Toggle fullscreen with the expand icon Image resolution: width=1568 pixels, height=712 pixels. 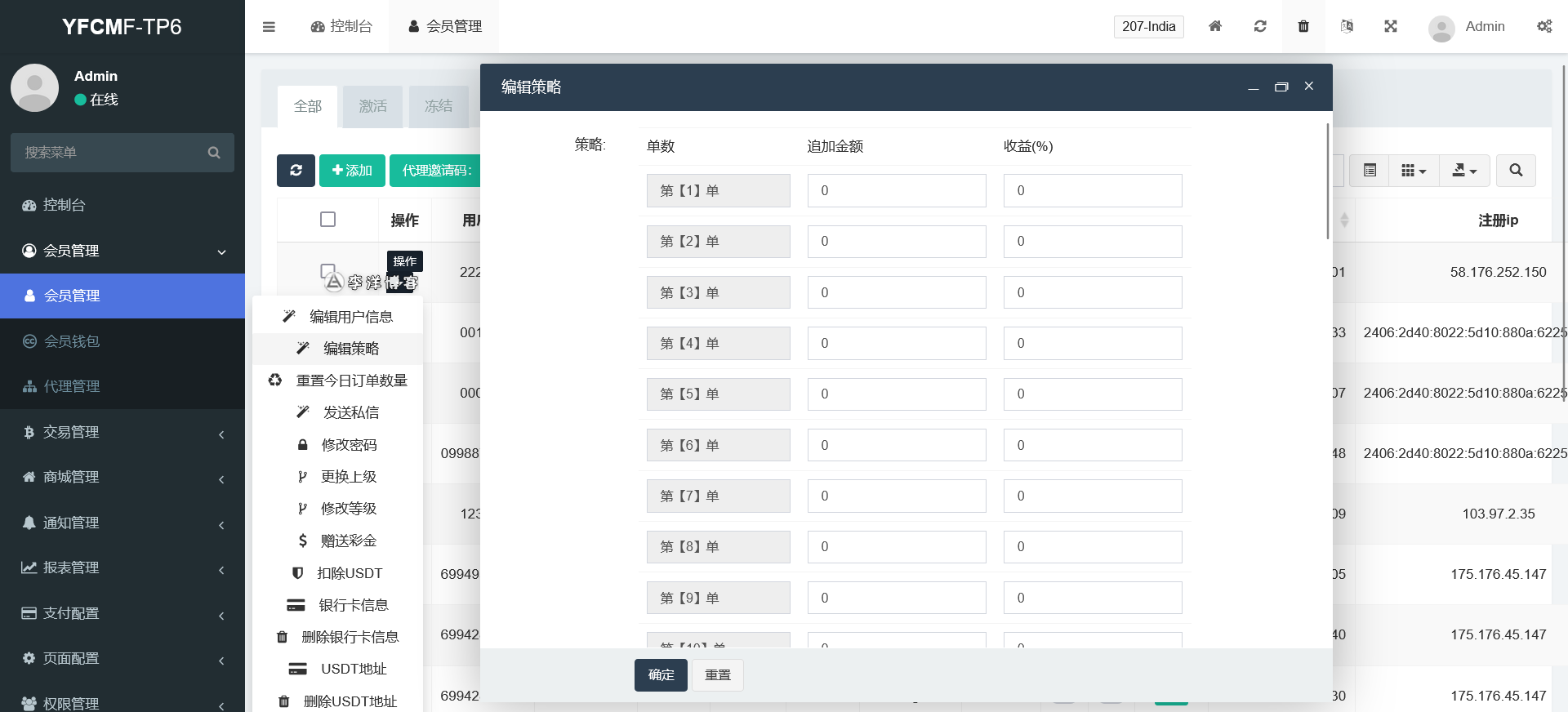[x=1391, y=26]
